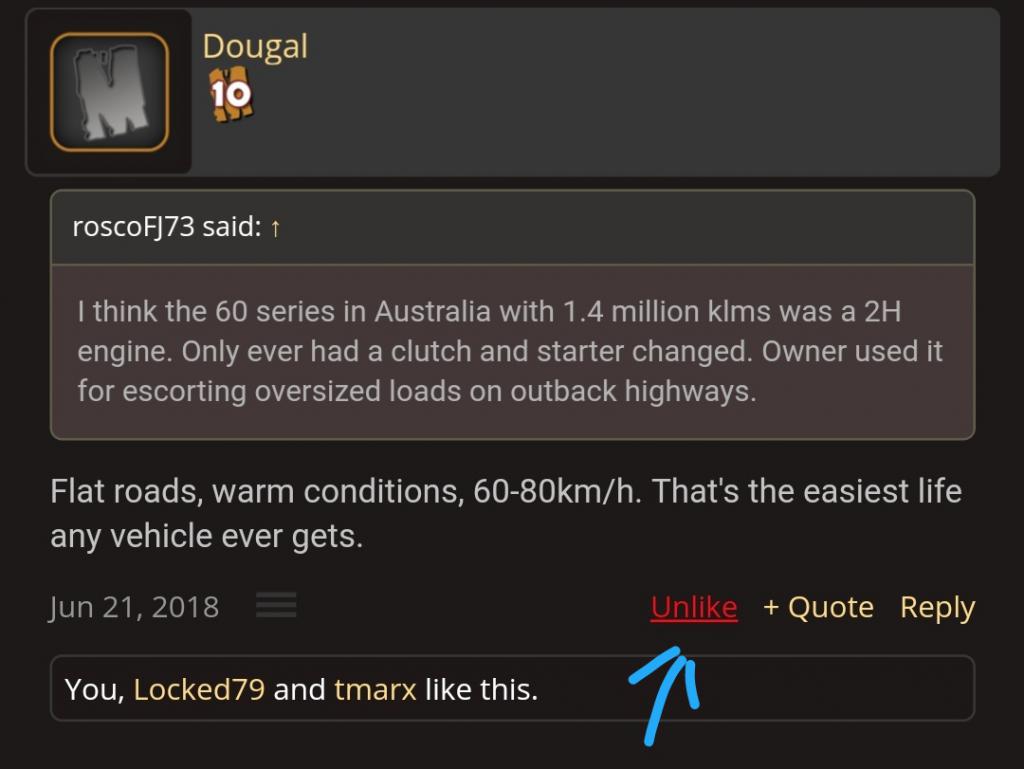Open the Dougal username profile link
Viewport: 1024px width, 769px height.
(255, 47)
